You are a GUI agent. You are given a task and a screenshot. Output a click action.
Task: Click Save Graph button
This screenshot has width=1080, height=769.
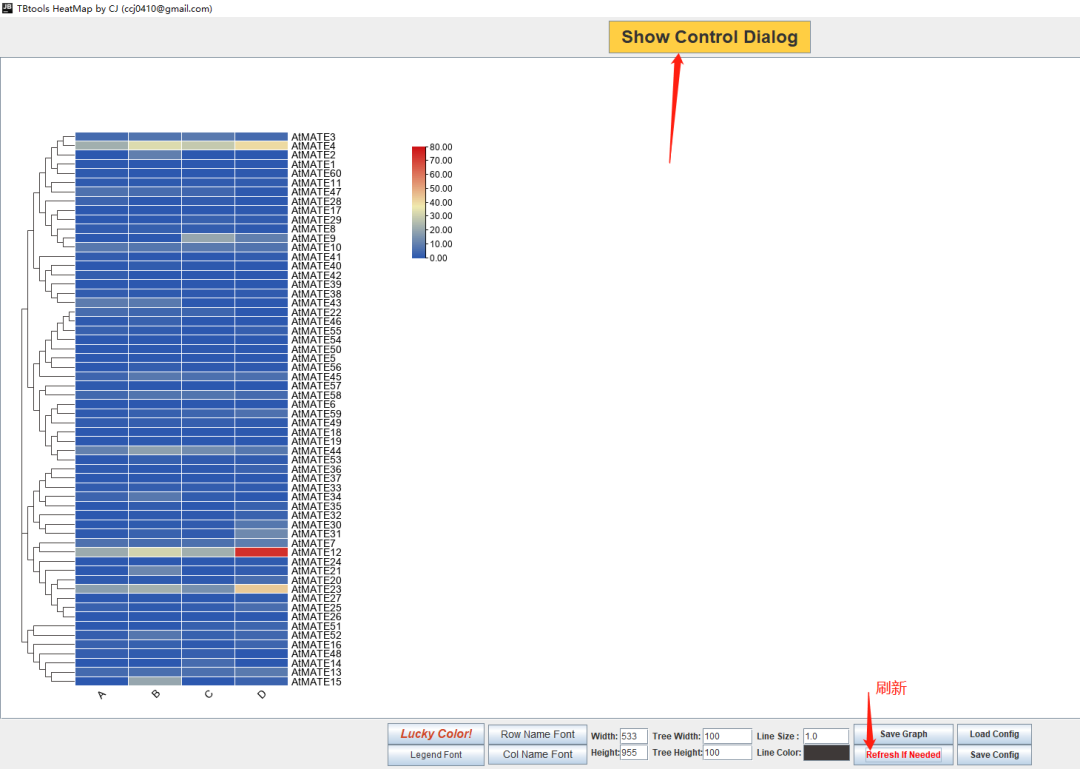coord(903,734)
